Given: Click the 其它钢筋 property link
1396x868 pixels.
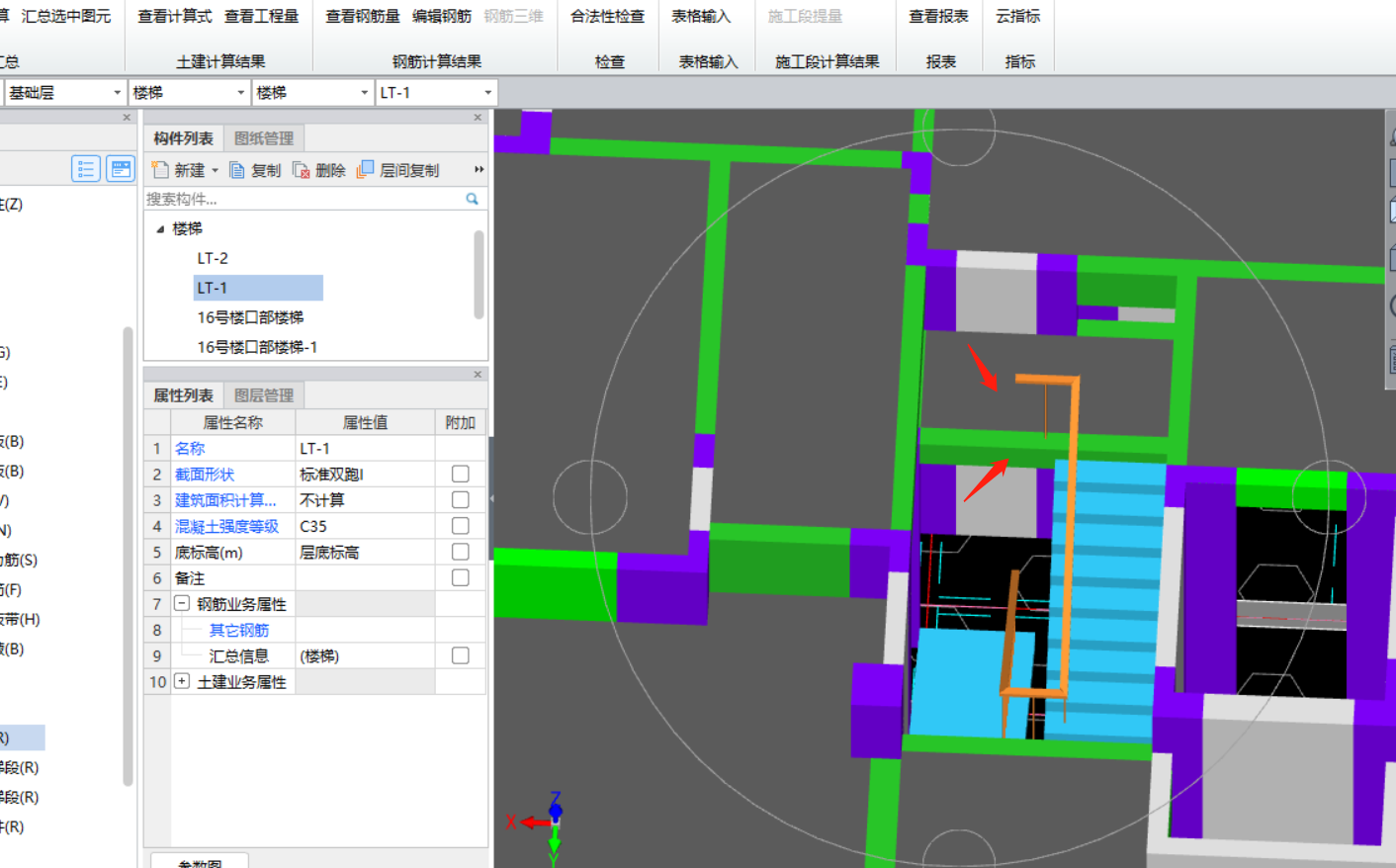Looking at the screenshot, I should tap(238, 630).
